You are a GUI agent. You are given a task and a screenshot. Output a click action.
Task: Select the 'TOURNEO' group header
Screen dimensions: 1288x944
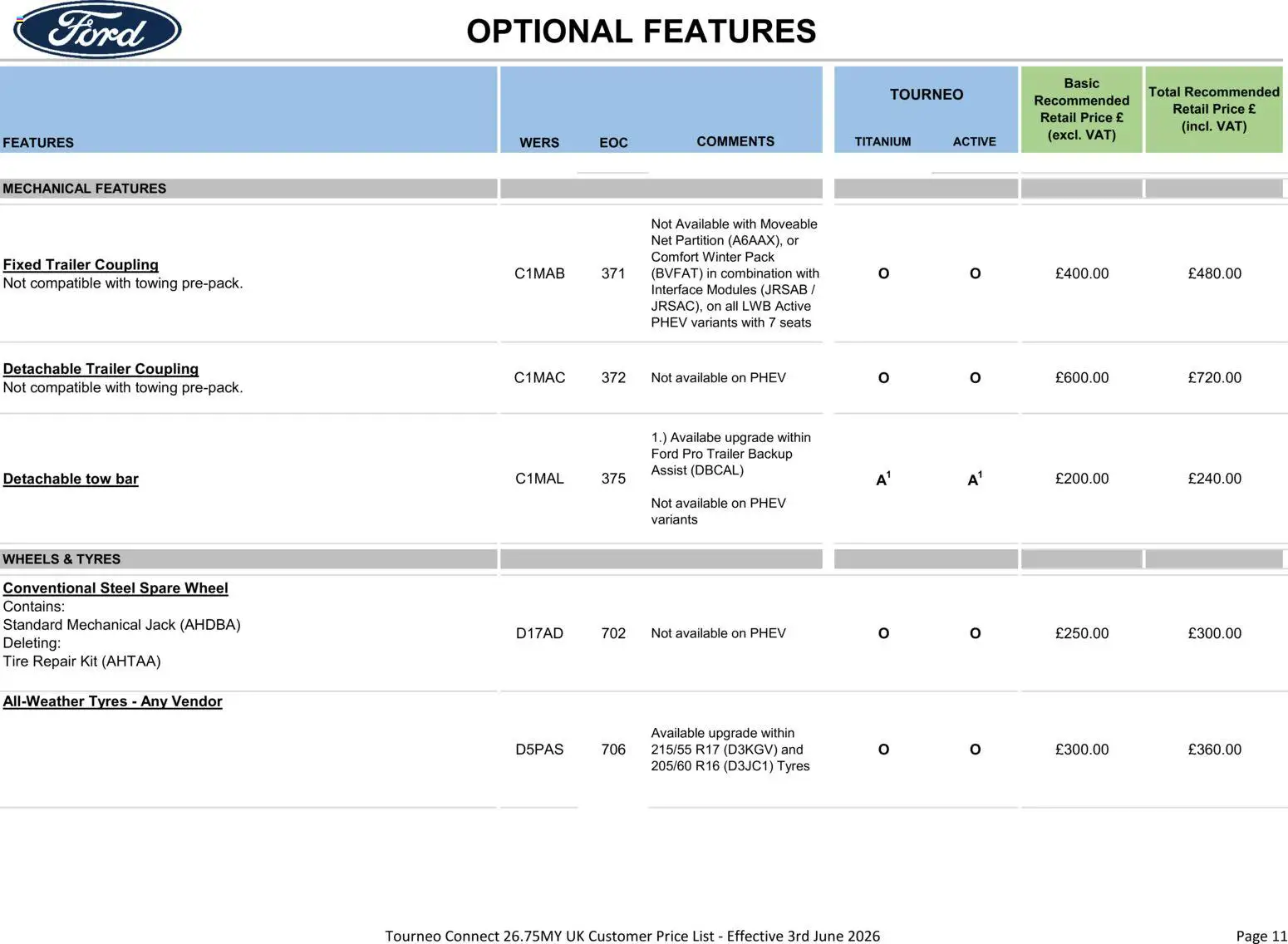tap(927, 95)
